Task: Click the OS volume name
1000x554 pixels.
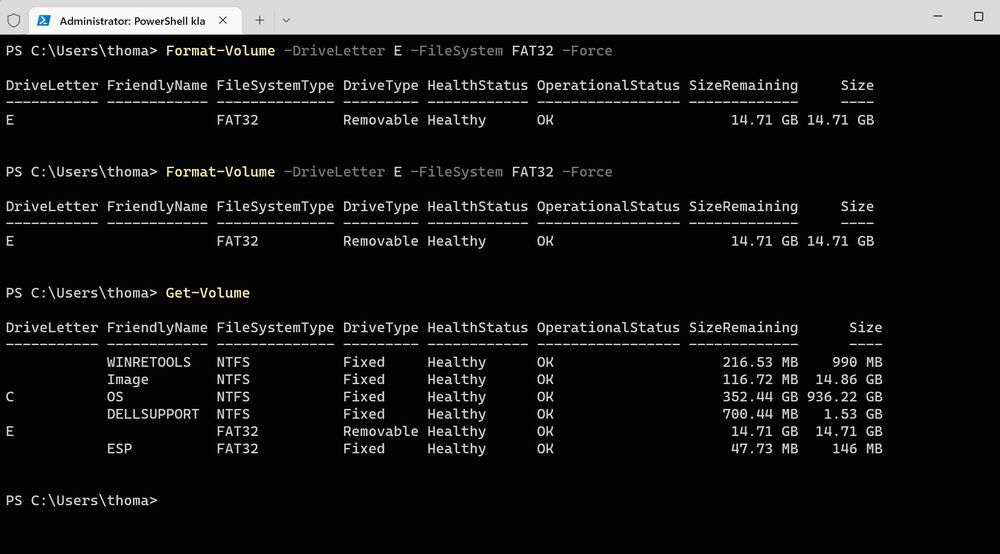Action: pyautogui.click(x=115, y=397)
